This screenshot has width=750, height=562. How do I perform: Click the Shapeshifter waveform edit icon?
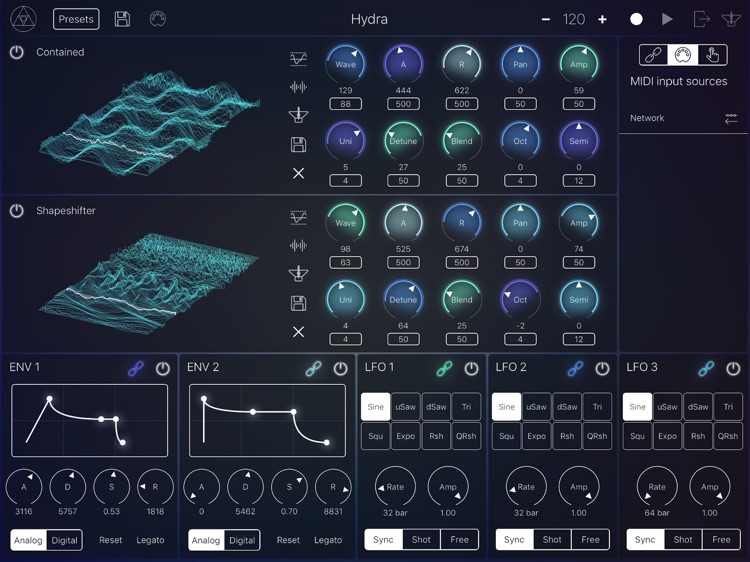(x=298, y=218)
